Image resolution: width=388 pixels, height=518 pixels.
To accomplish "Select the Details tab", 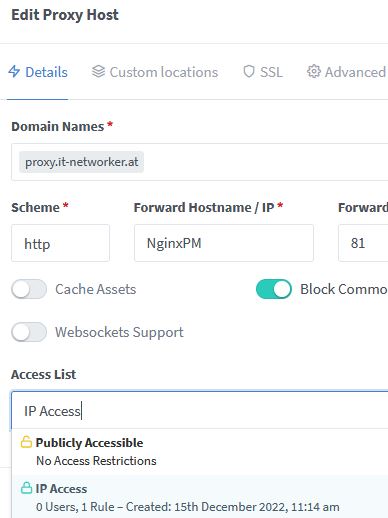I will click(38, 72).
